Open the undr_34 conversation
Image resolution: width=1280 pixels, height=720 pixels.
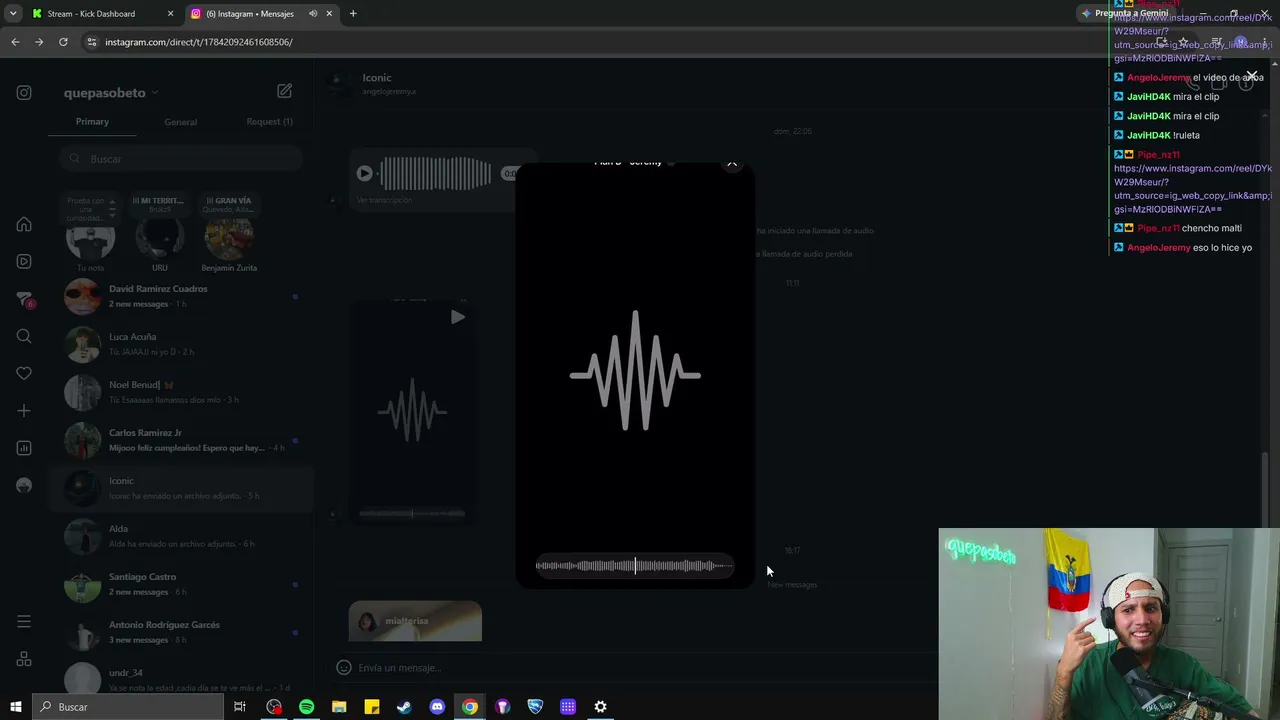[180, 678]
